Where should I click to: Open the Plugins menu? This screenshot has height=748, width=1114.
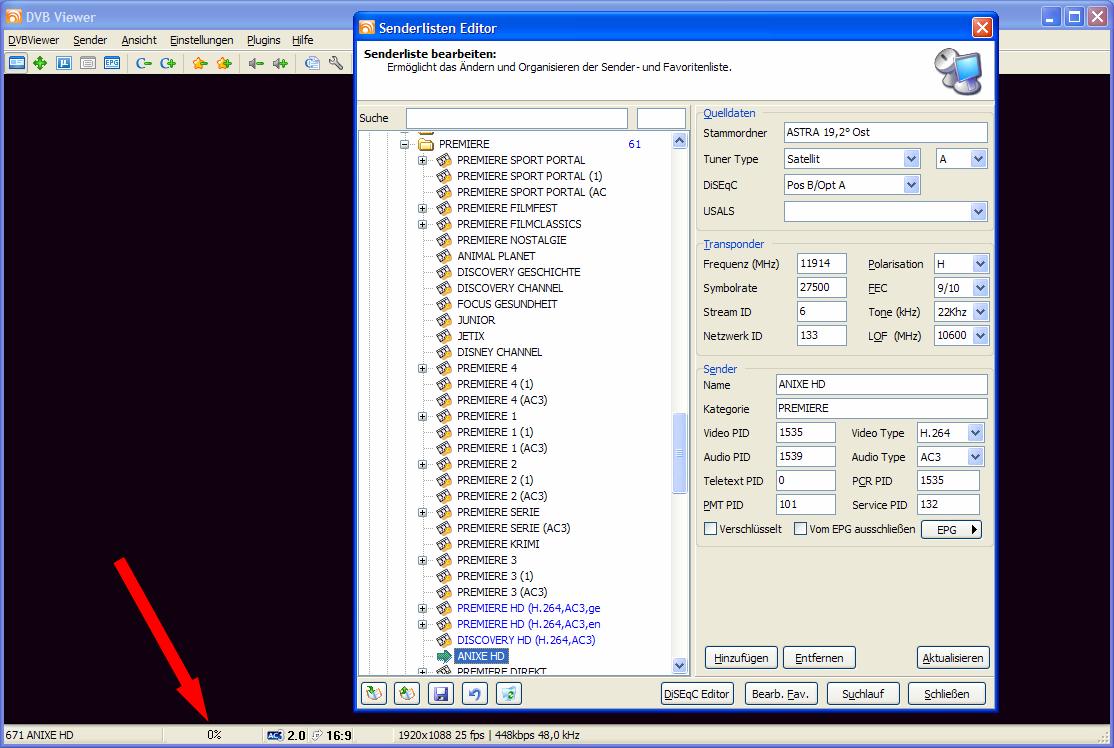click(264, 40)
